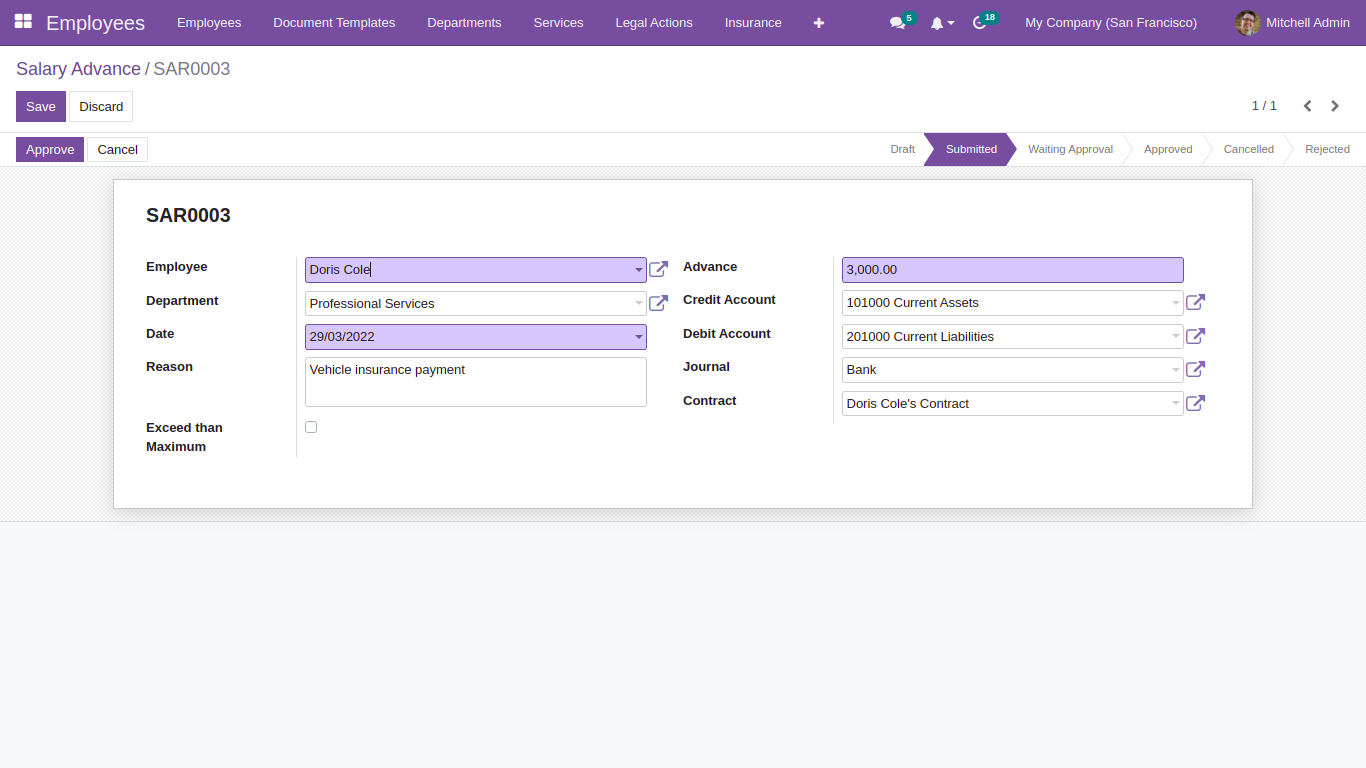Open Doris Cole's Contract record
This screenshot has height=768, width=1366.
pos(1195,403)
